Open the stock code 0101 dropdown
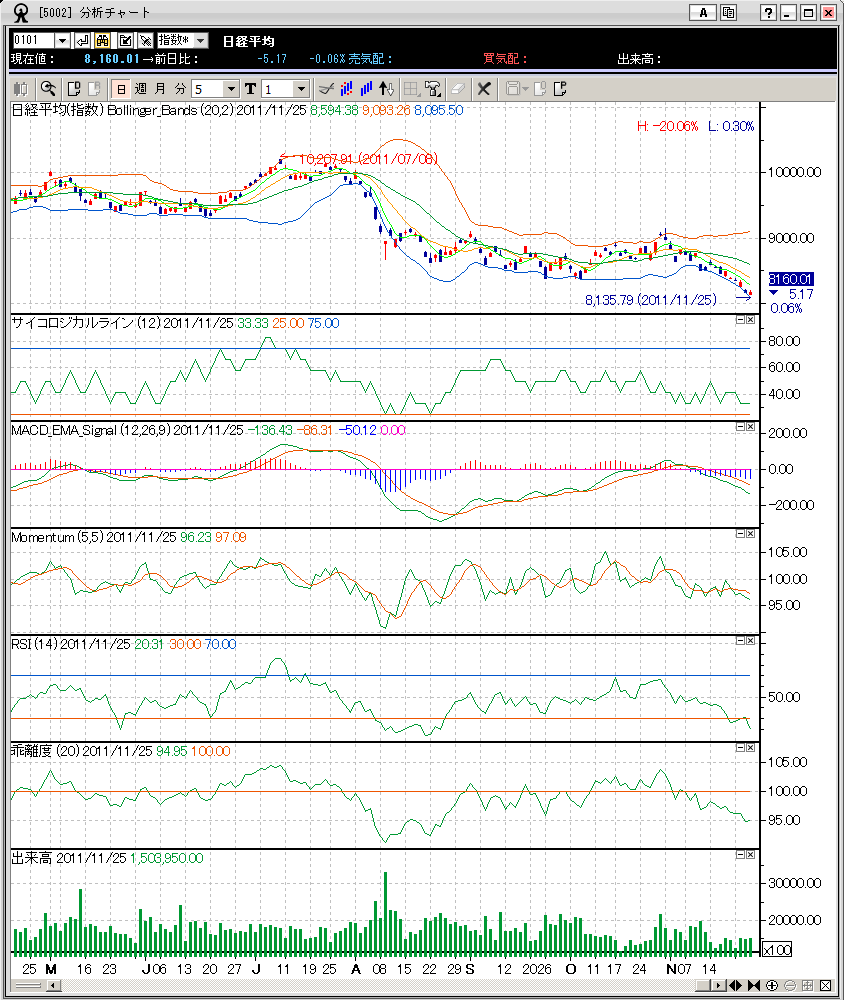This screenshot has width=844, height=1000. [62, 40]
